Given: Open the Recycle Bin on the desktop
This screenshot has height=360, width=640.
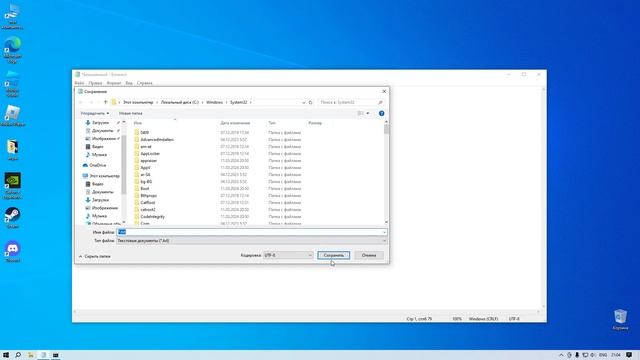Looking at the screenshot, I should 620,319.
